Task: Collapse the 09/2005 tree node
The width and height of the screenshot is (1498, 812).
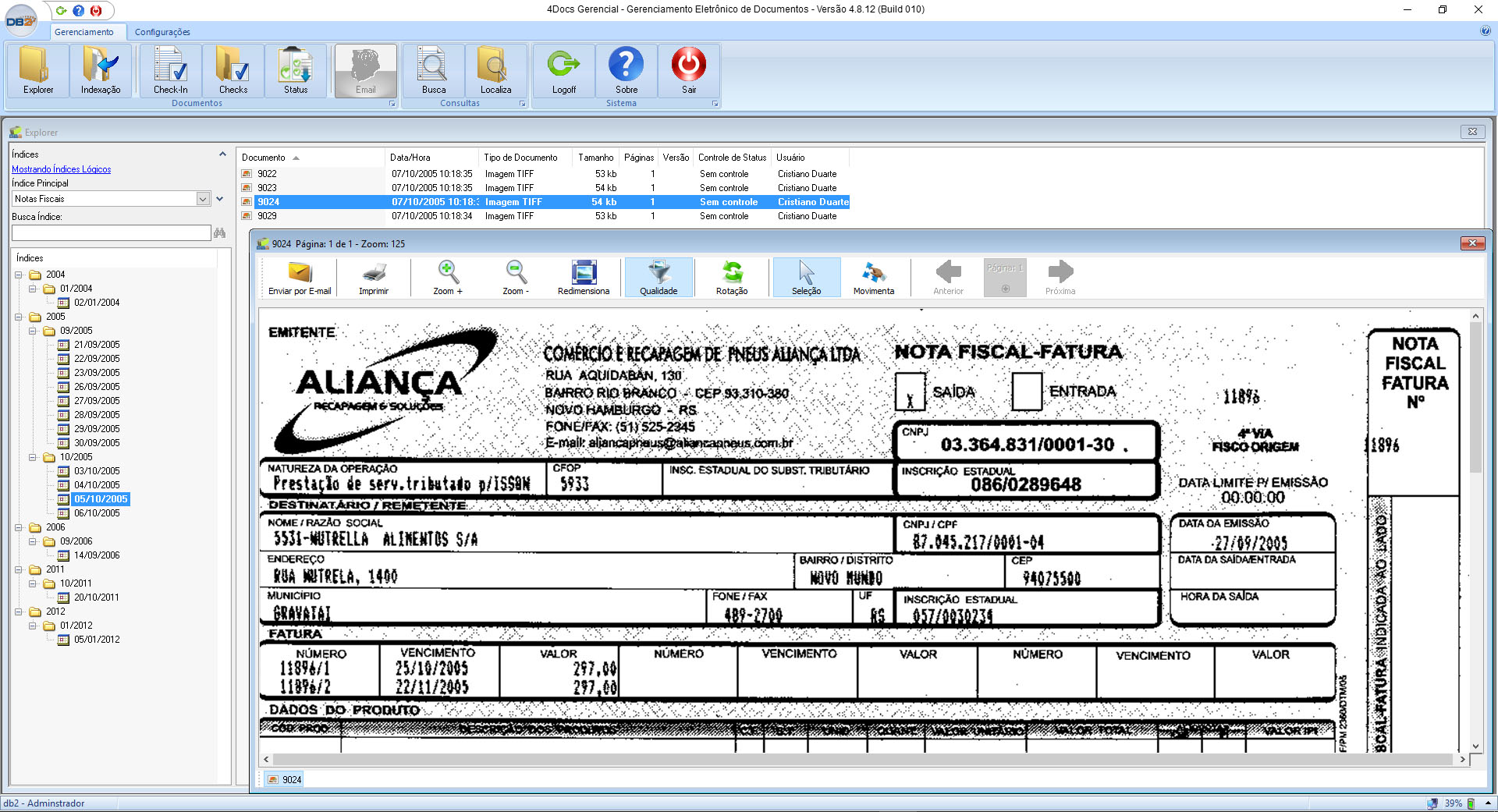Action: (x=33, y=331)
